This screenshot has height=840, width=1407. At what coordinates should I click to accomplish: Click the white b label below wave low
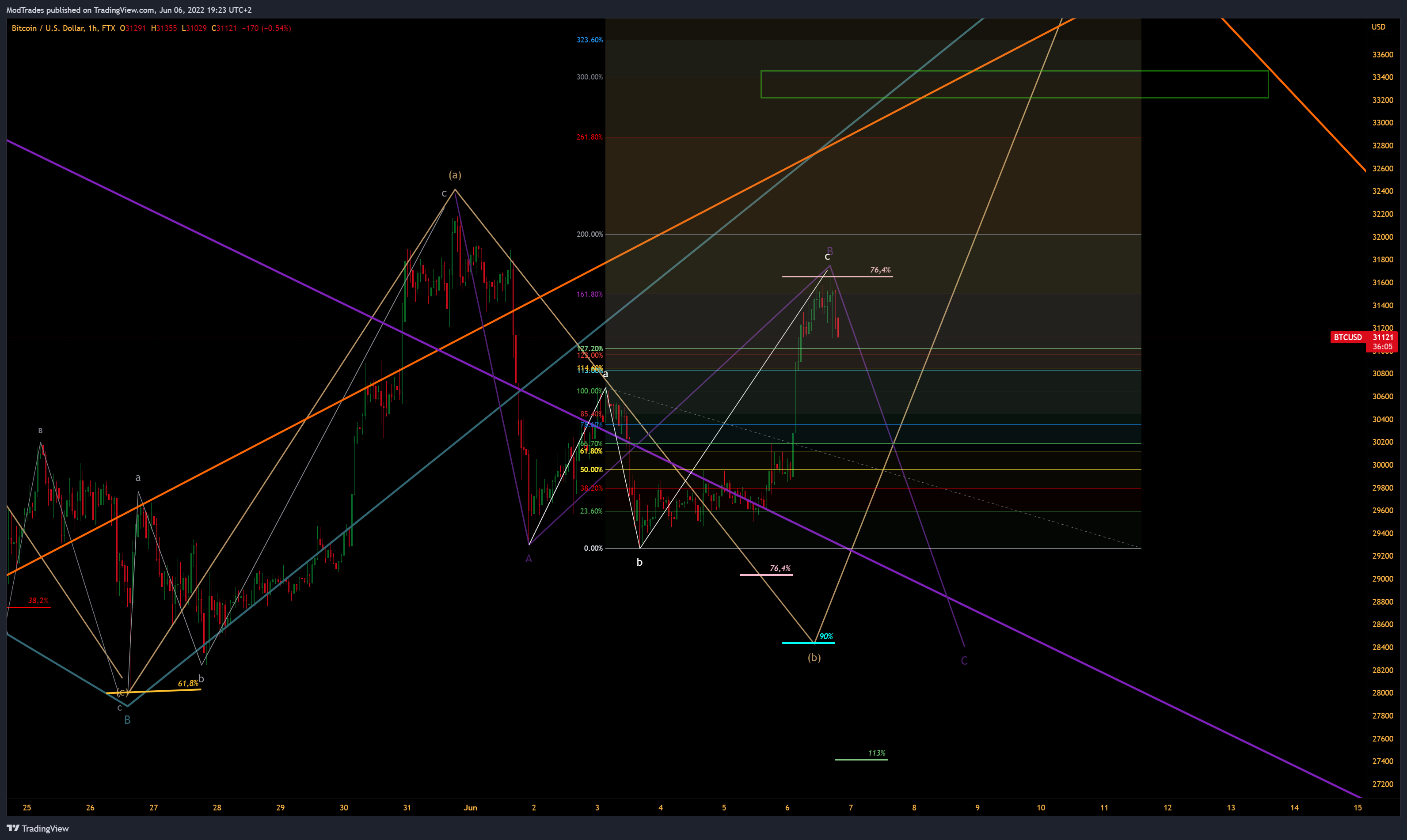click(x=639, y=562)
